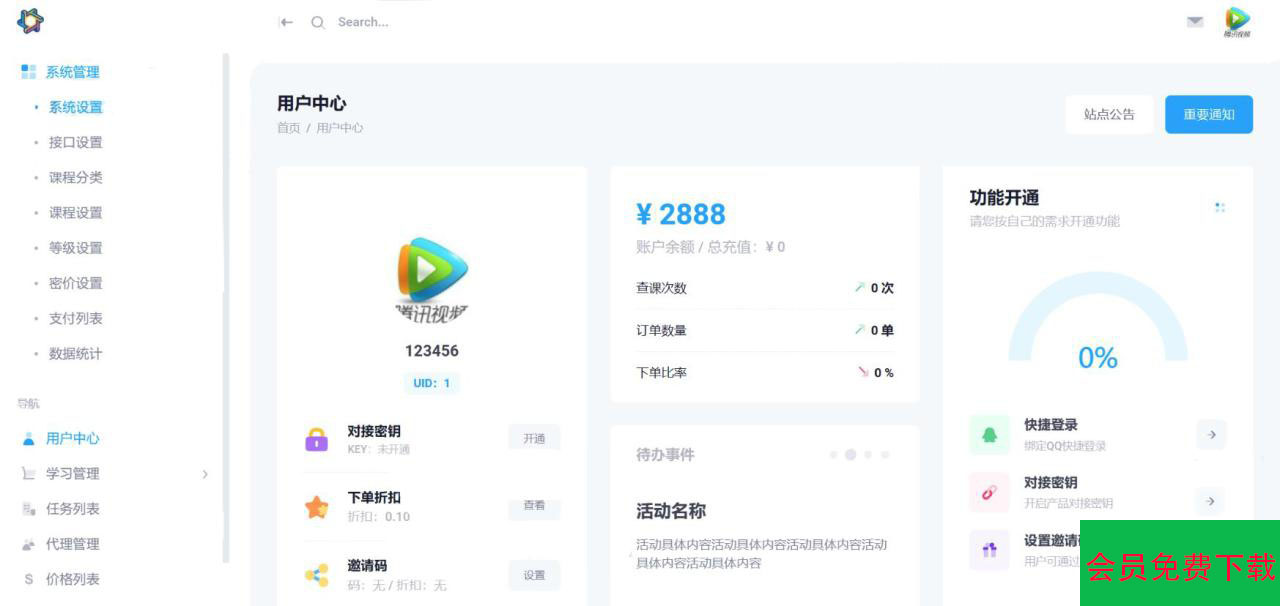Click the 站点公告 button
Image resolution: width=1280 pixels, height=606 pixels.
[1109, 115]
